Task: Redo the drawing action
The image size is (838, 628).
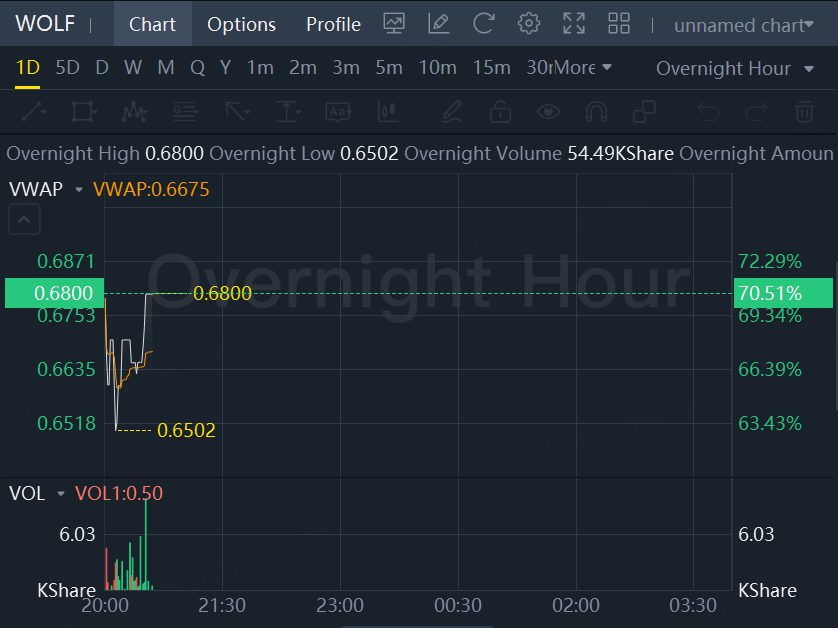Action: [x=756, y=112]
